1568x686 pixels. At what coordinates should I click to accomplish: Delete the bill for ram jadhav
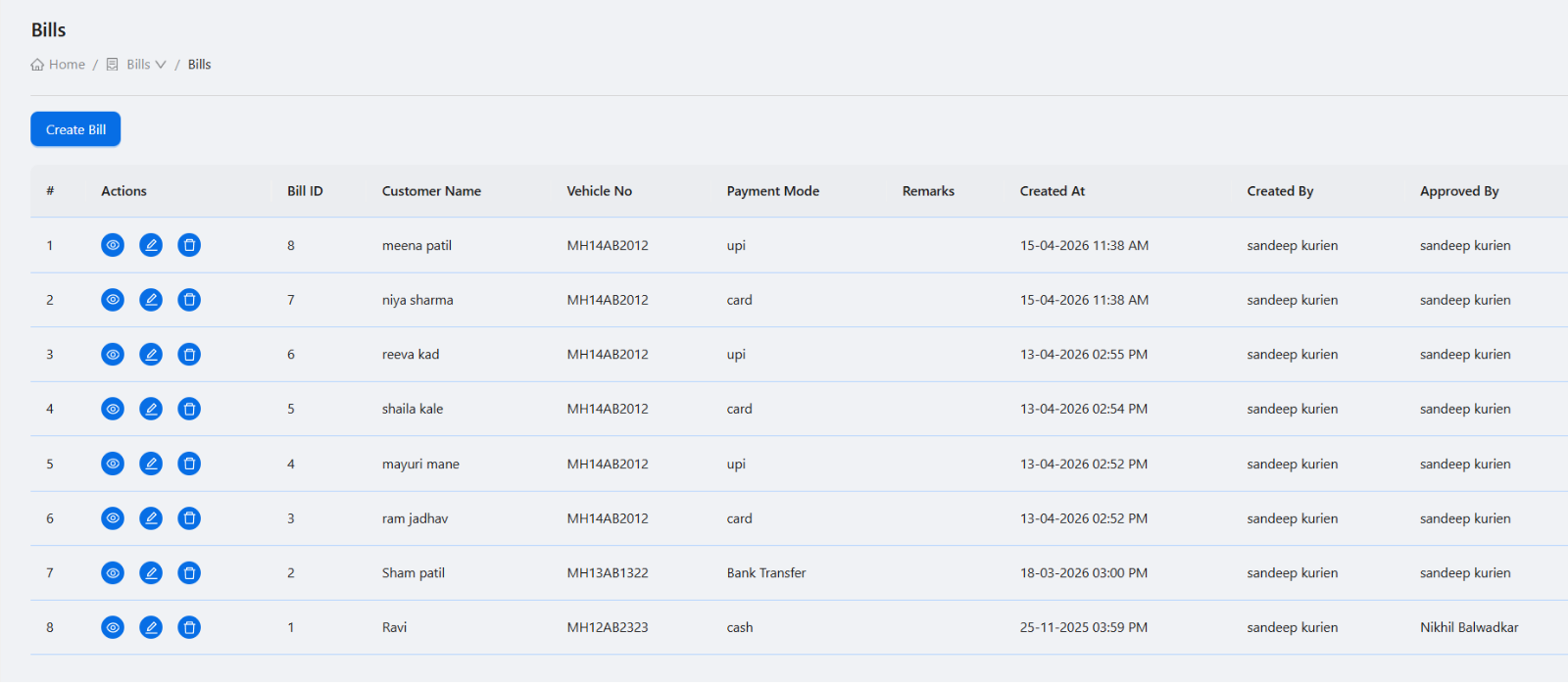189,518
